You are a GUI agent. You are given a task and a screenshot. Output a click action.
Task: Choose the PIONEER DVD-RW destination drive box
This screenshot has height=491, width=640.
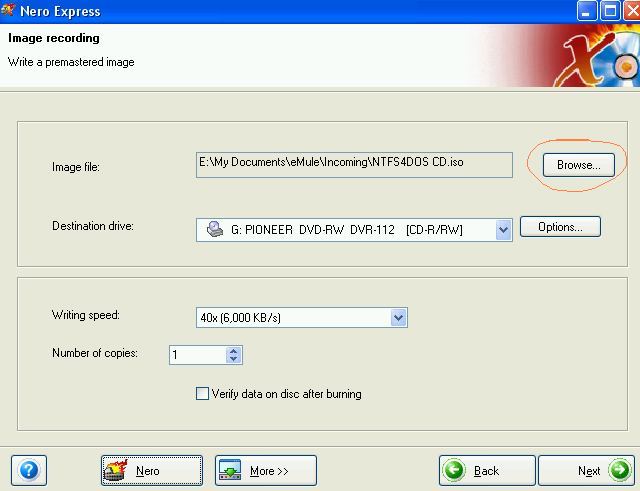(354, 230)
